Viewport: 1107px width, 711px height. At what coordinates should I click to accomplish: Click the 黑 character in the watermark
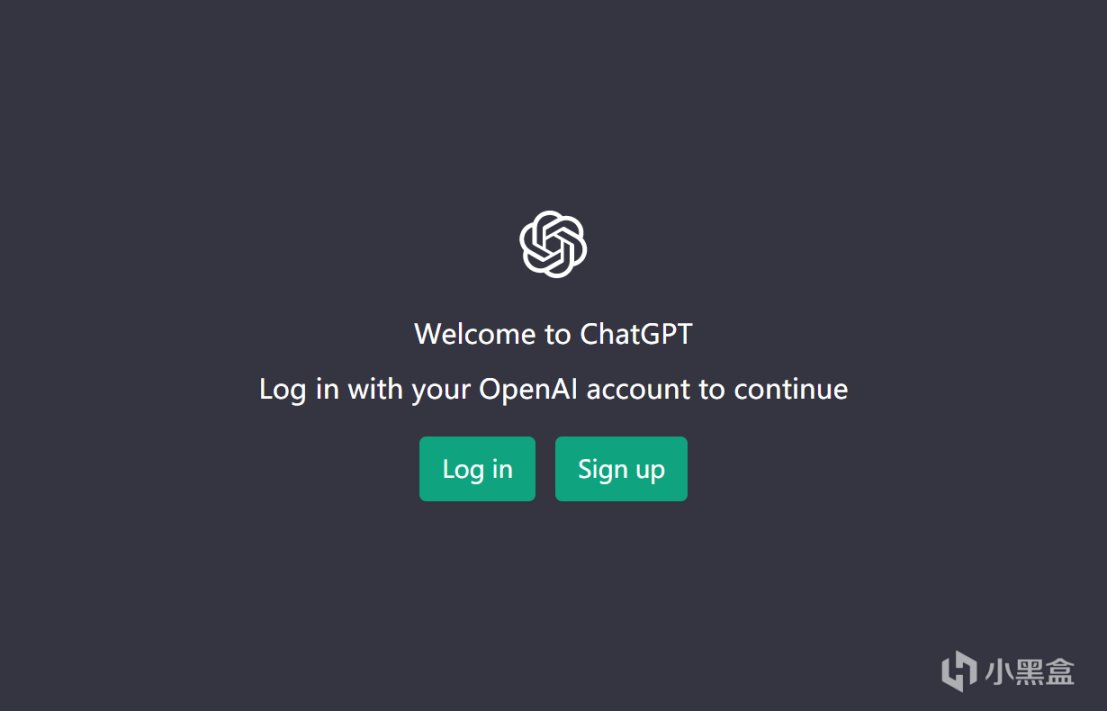(1030, 671)
